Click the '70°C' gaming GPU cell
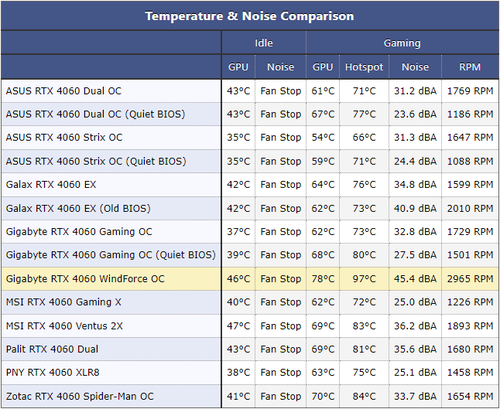The height and width of the screenshot is (409, 500). click(x=323, y=396)
